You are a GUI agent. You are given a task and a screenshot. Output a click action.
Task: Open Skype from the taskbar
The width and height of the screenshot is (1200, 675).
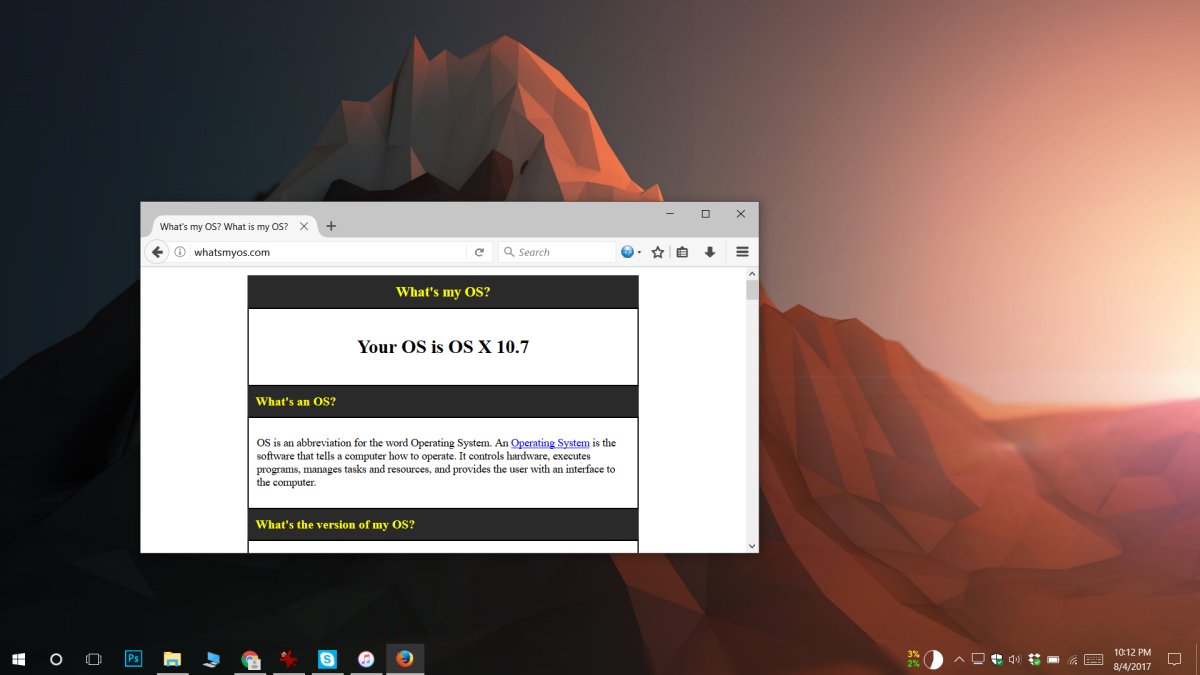[327, 659]
